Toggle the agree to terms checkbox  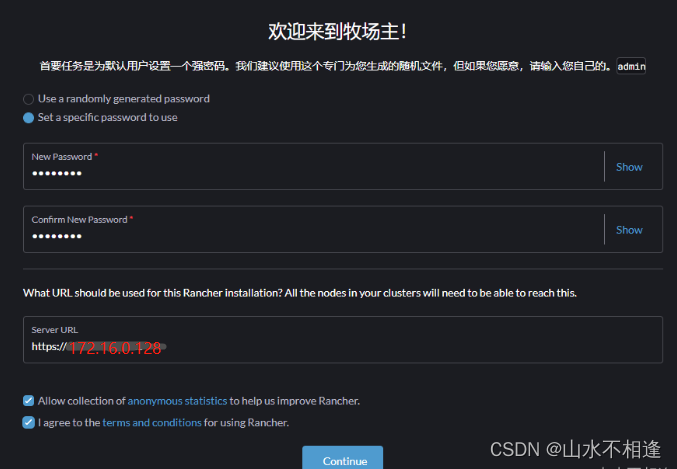coord(28,422)
